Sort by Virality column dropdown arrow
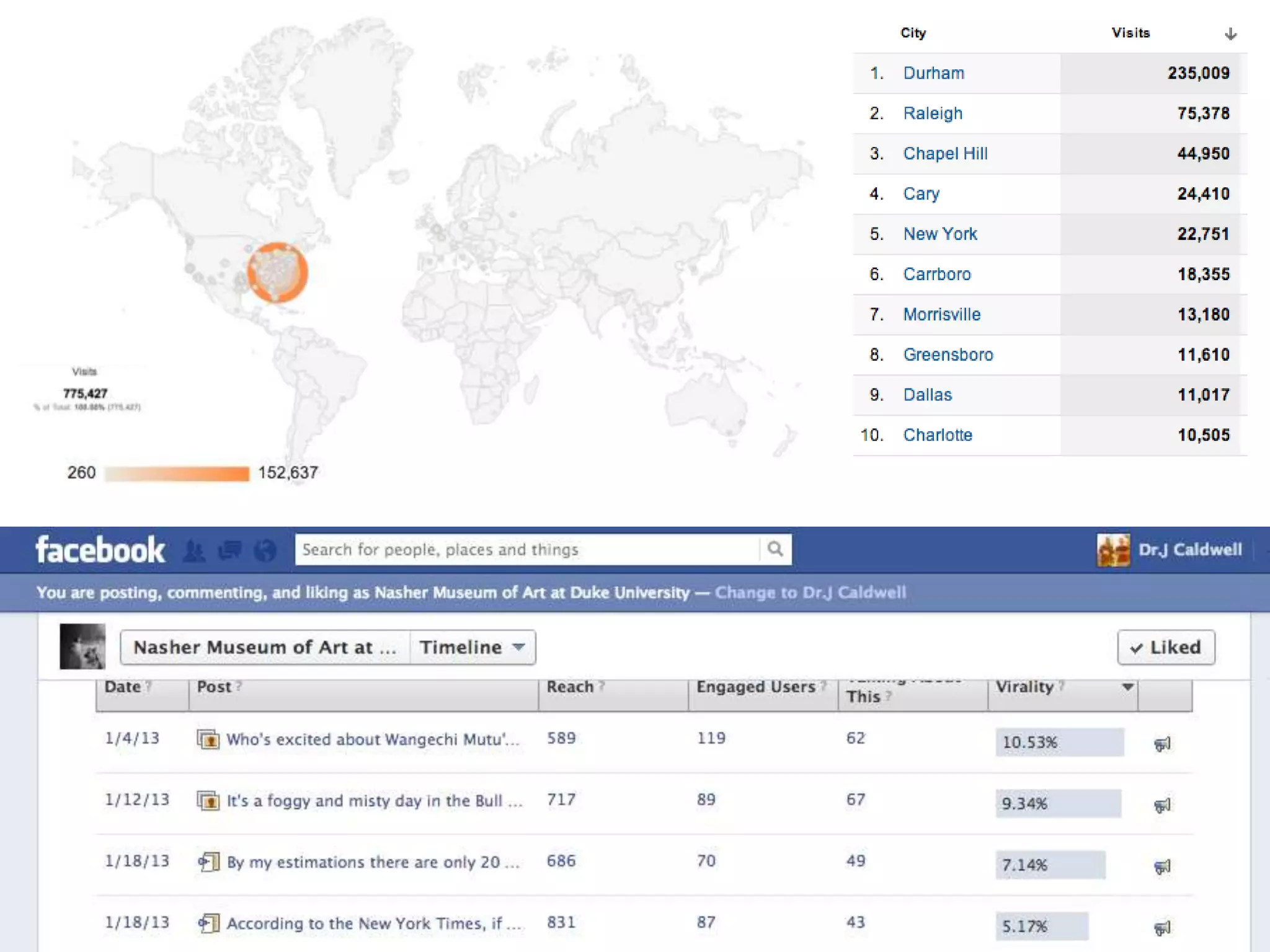The width and height of the screenshot is (1270, 952). coord(1128,687)
